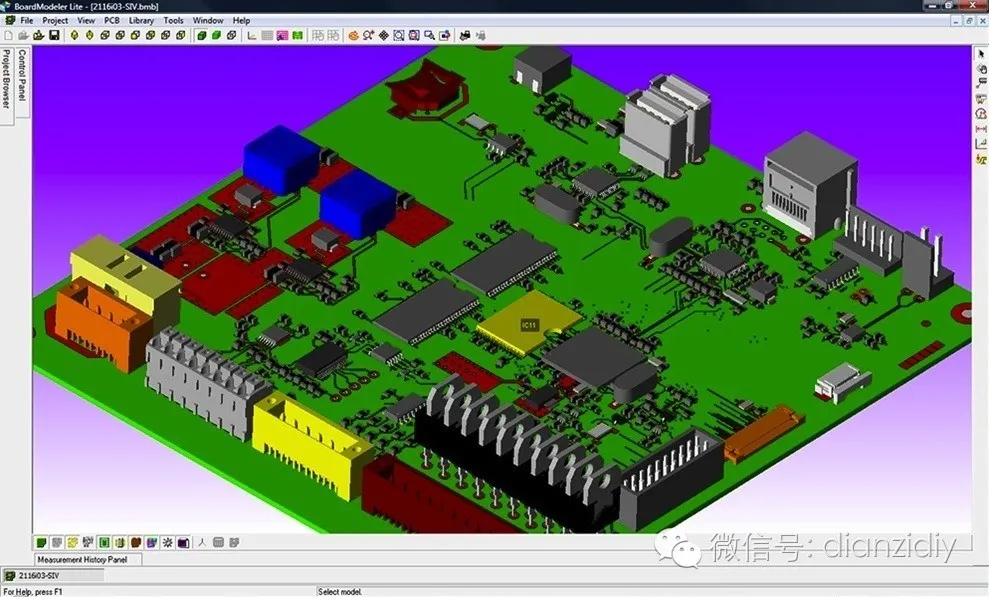Click the 'Select model.' status text
Image resolution: width=989 pixels, height=597 pixels.
(340, 592)
